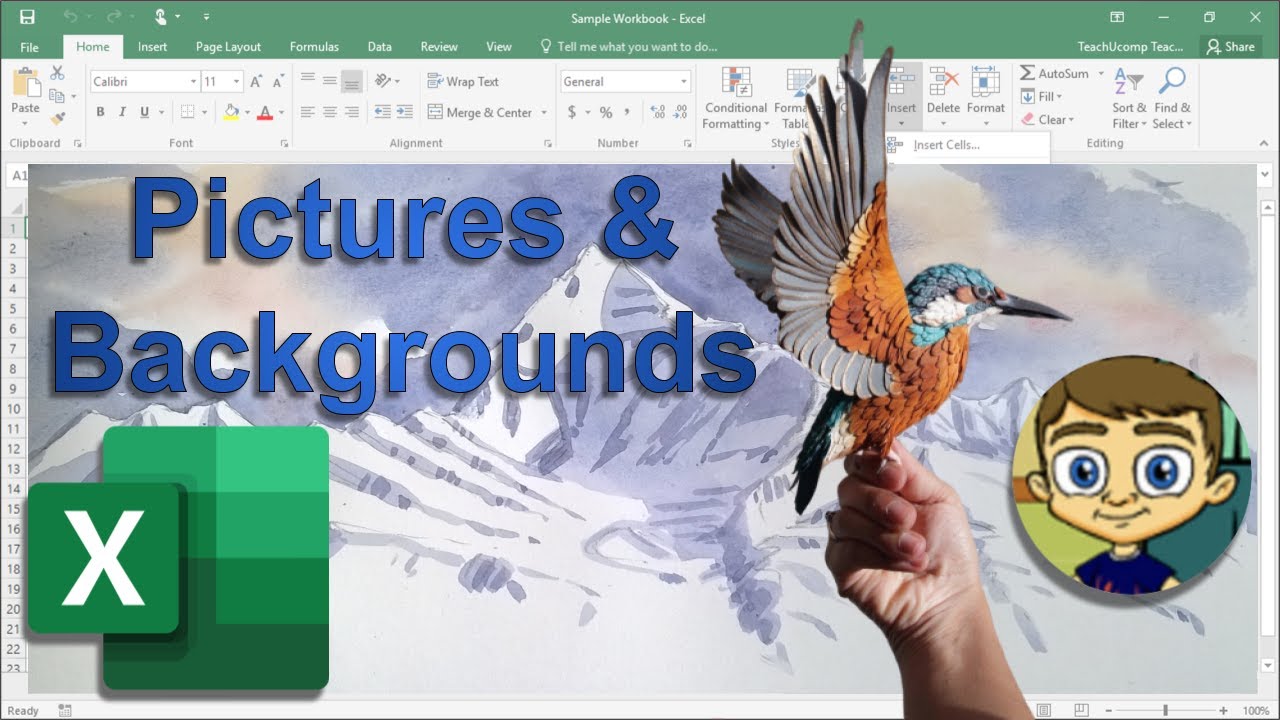1280x720 pixels.
Task: Click the Decrease Indent icon
Action: (382, 112)
